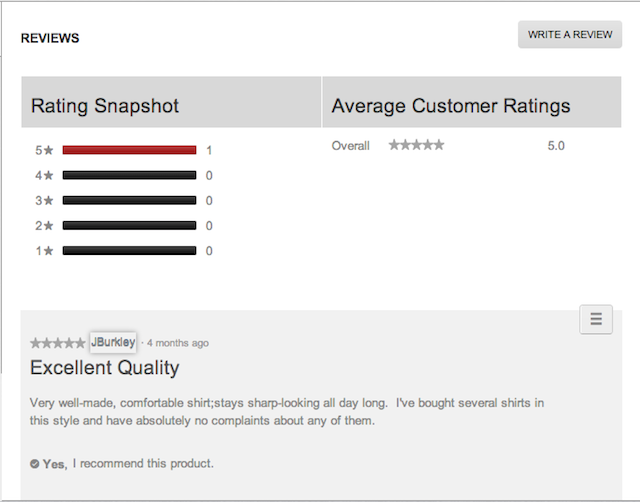Choose the 2-star rating bar
This screenshot has height=502, width=640.
pos(129,225)
